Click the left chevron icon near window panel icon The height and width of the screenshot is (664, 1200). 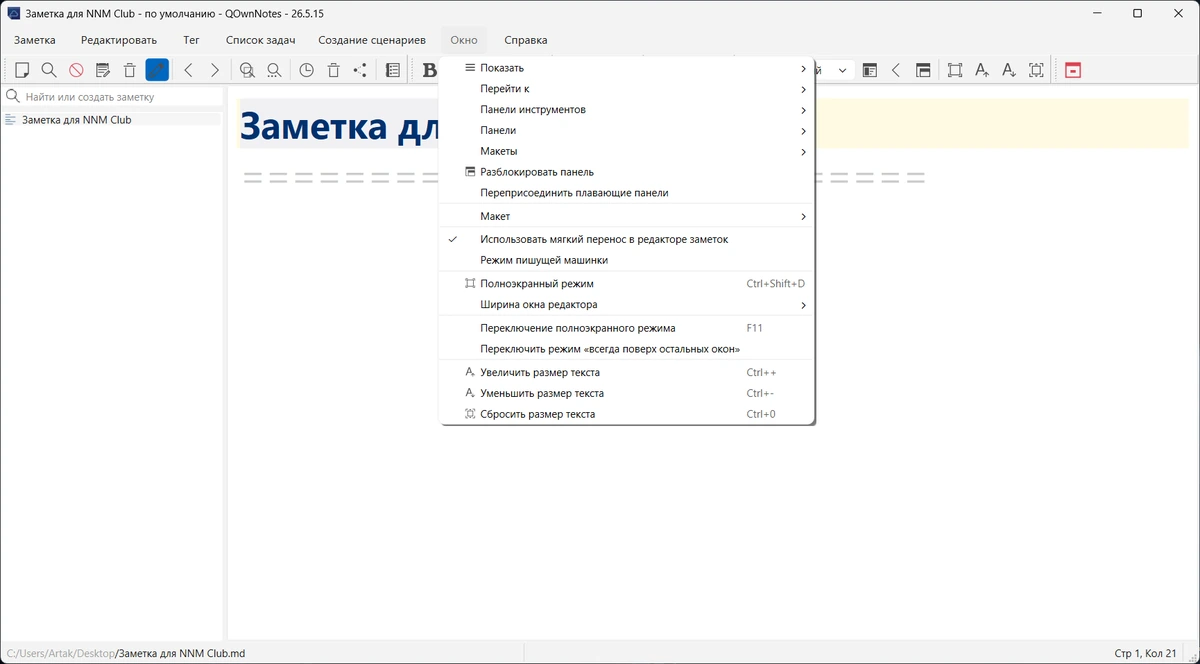pos(896,70)
